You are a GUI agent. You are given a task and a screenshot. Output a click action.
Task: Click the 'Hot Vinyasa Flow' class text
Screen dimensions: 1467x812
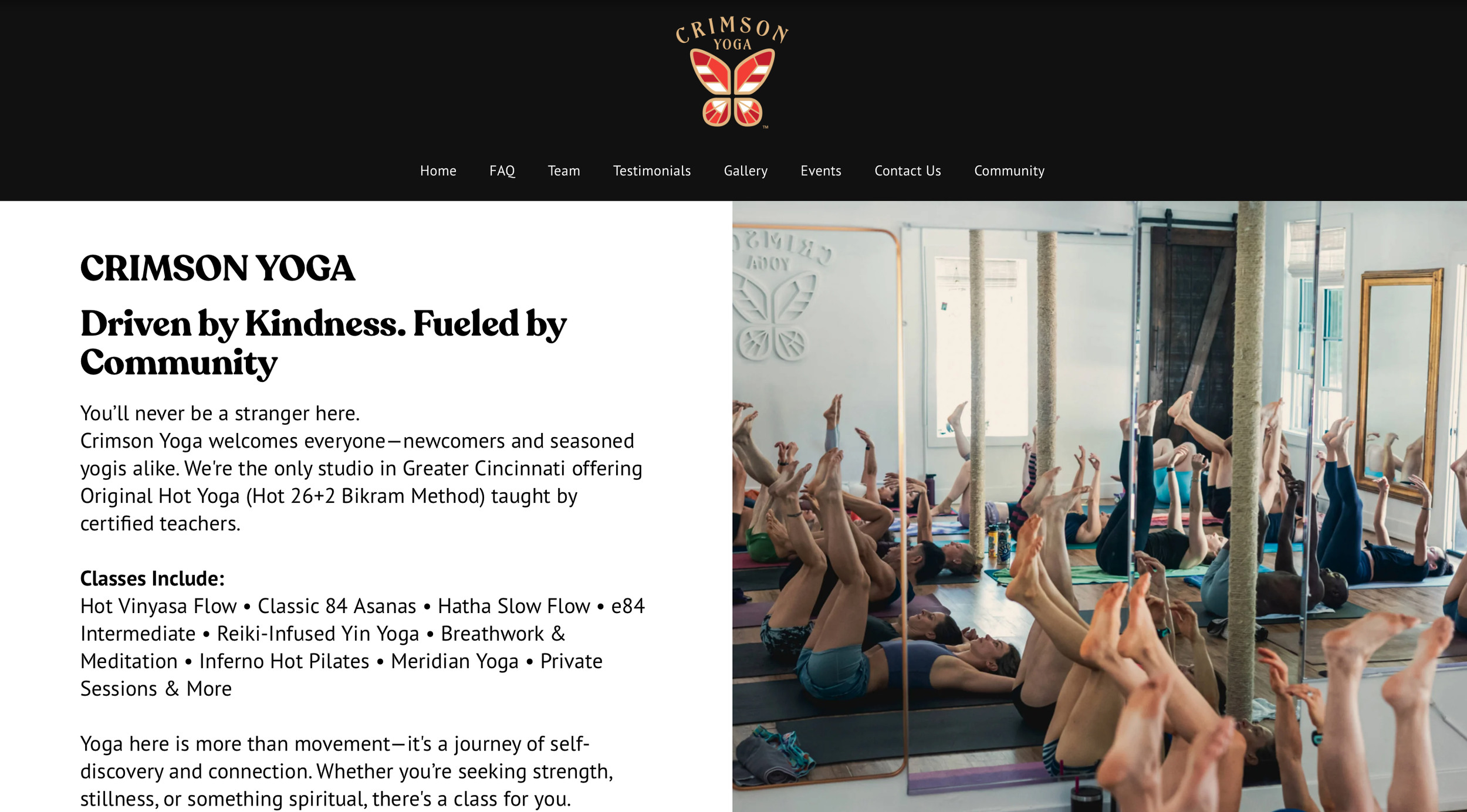[158, 606]
